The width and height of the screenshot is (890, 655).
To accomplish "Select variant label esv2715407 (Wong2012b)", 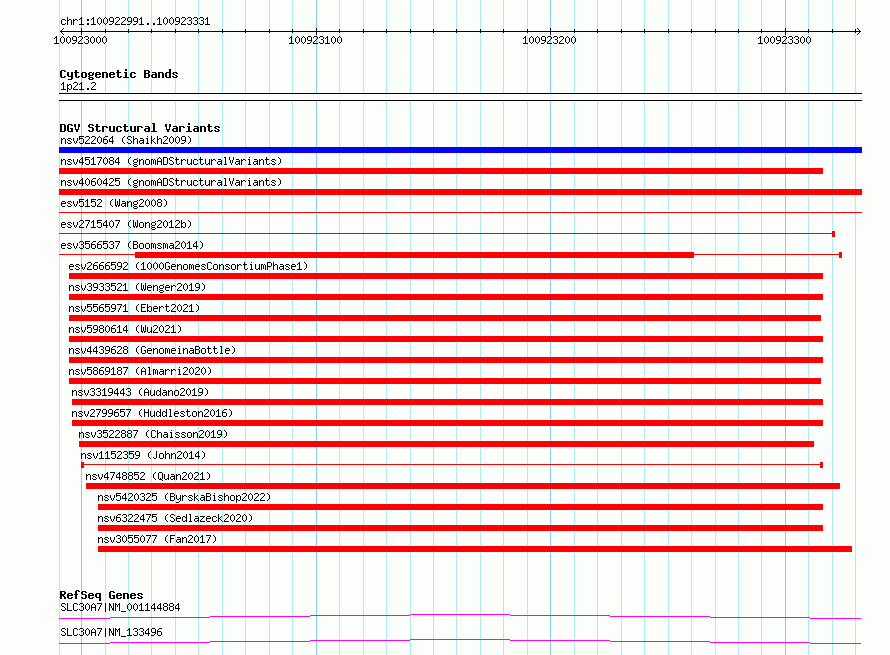I will (126, 224).
